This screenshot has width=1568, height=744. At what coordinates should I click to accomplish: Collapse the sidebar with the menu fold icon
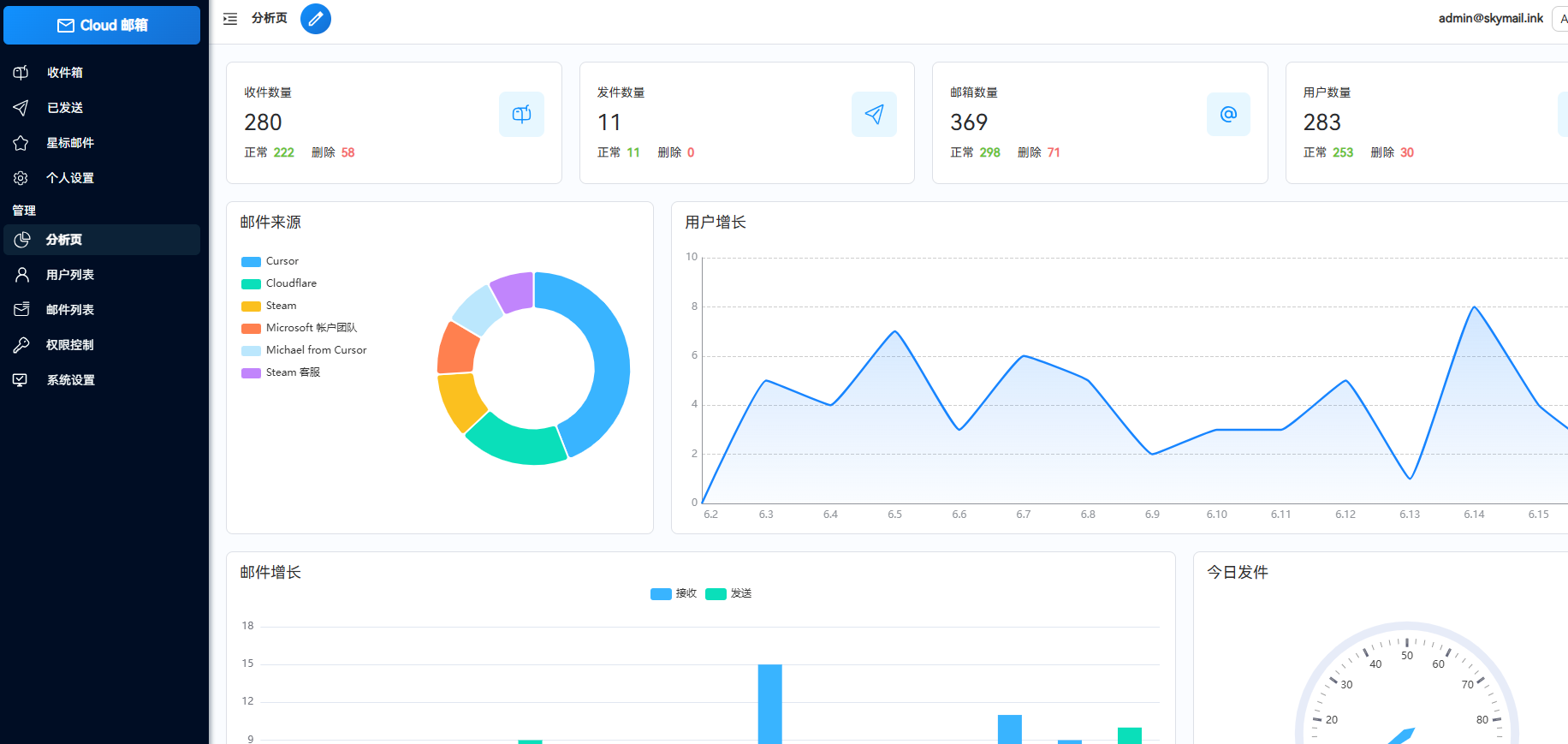click(230, 19)
